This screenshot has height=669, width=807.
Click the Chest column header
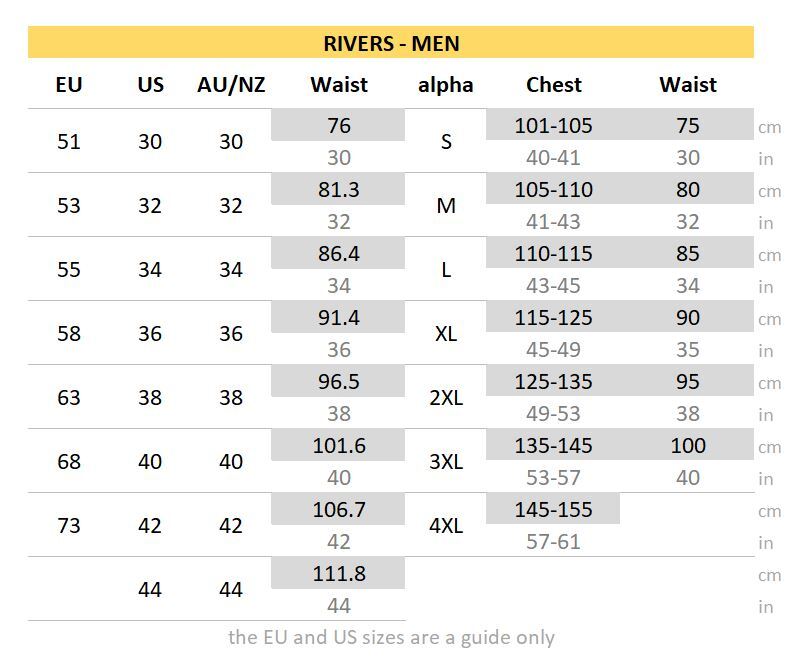pos(553,85)
